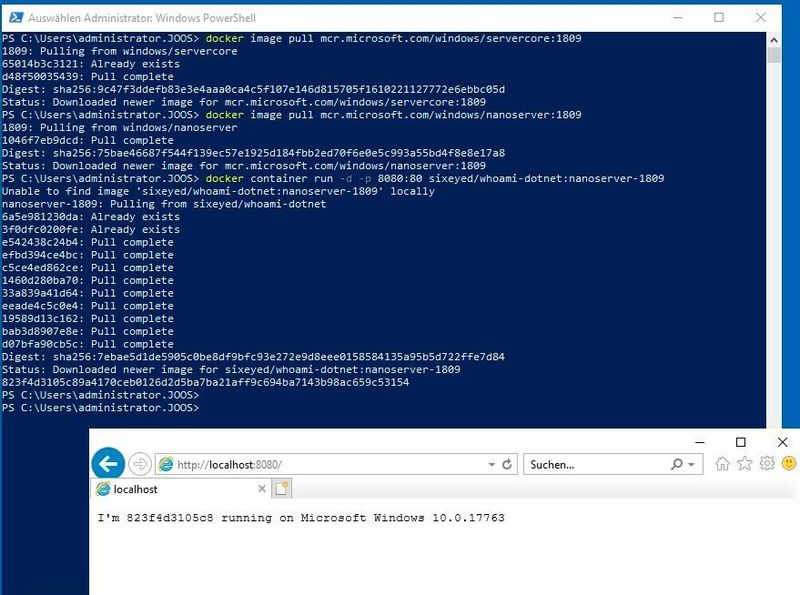Refresh the localhost:8080 page
Image resolution: width=800 pixels, height=595 pixels.
click(506, 463)
